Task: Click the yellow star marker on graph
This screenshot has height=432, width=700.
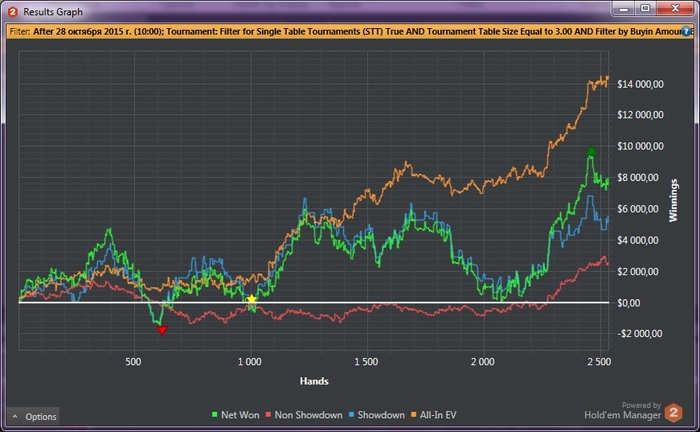Action: pyautogui.click(x=252, y=299)
